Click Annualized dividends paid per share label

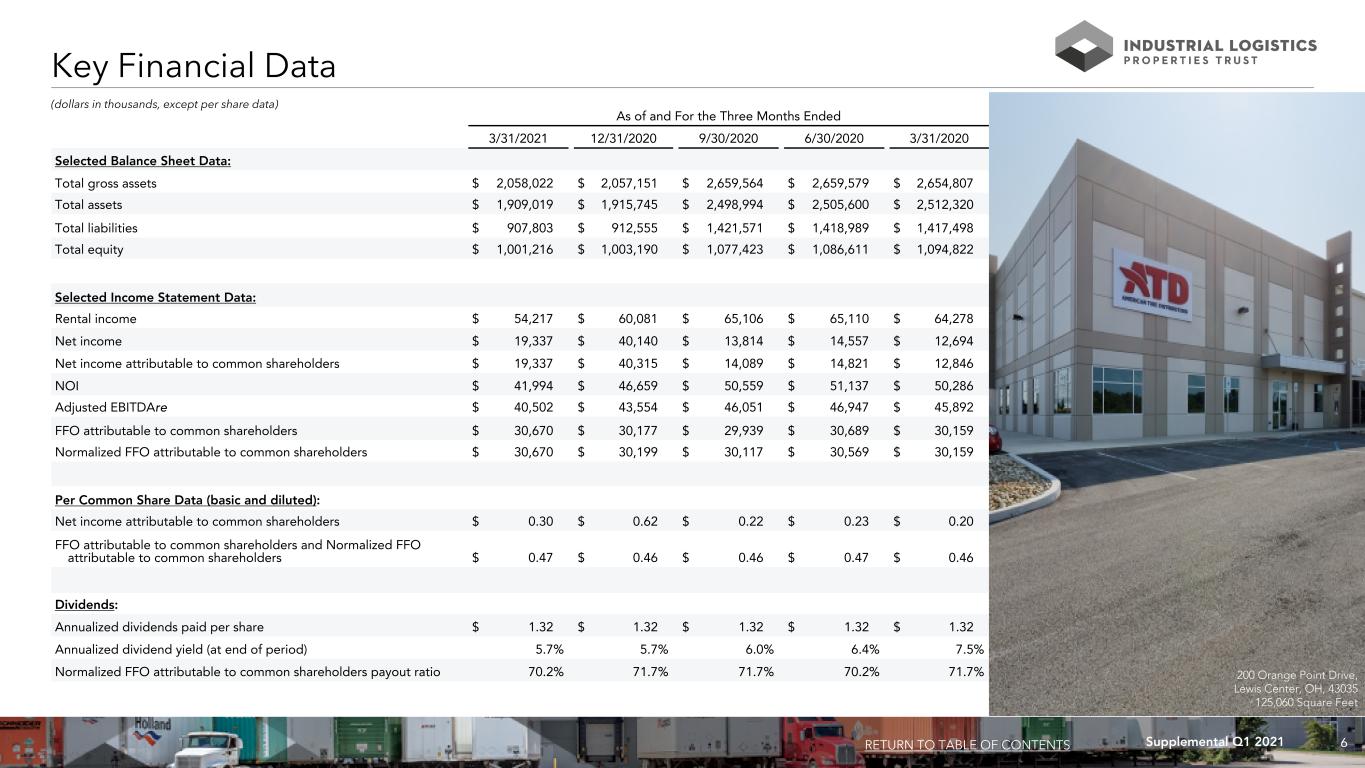(x=160, y=627)
